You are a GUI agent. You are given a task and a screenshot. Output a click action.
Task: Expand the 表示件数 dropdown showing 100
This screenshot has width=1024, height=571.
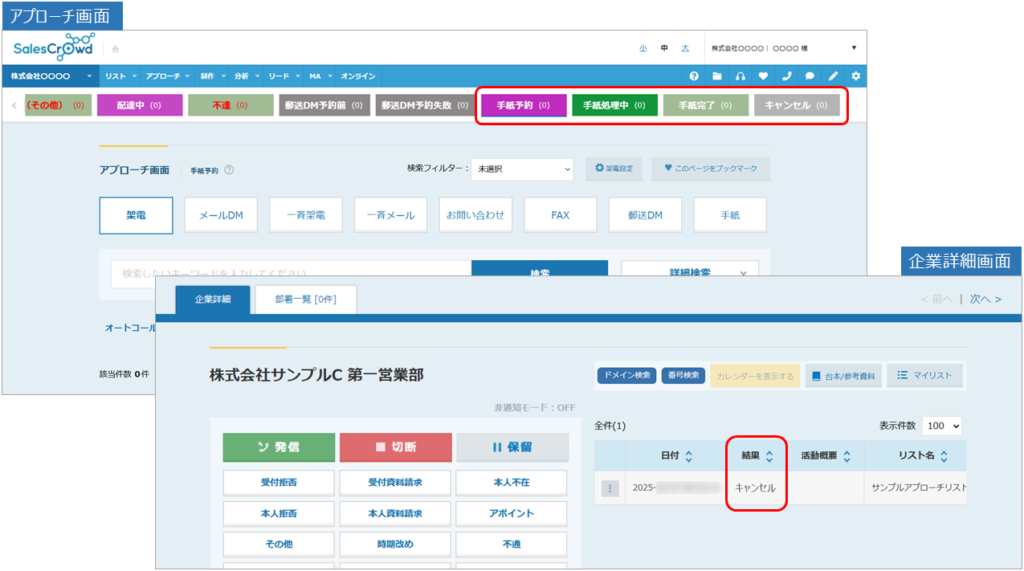tap(941, 426)
